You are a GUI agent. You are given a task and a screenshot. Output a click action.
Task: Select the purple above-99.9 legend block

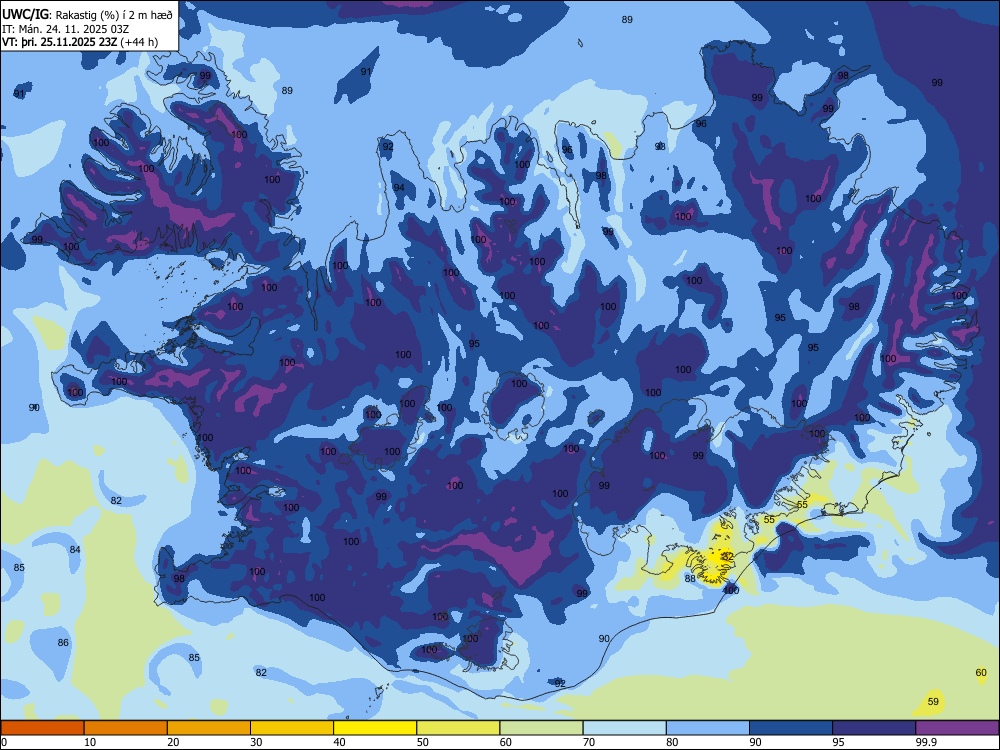pyautogui.click(x=957, y=728)
